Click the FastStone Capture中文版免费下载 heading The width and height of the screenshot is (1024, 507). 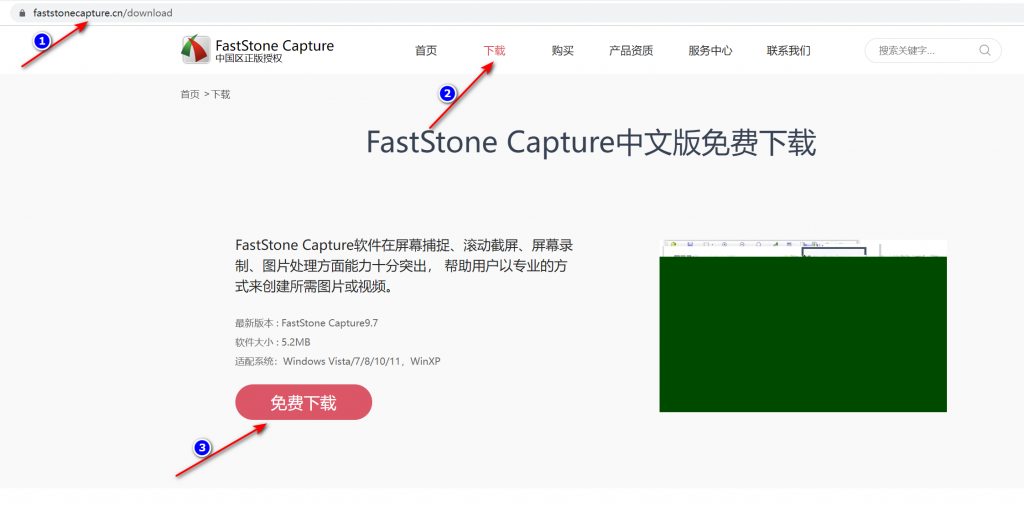tap(590, 143)
